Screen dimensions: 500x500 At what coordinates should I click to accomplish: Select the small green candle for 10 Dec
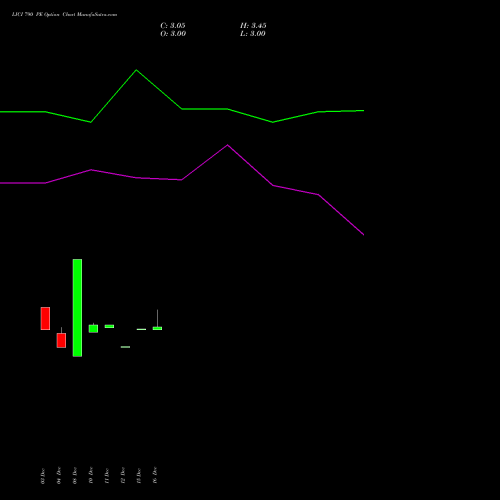click(x=93, y=328)
